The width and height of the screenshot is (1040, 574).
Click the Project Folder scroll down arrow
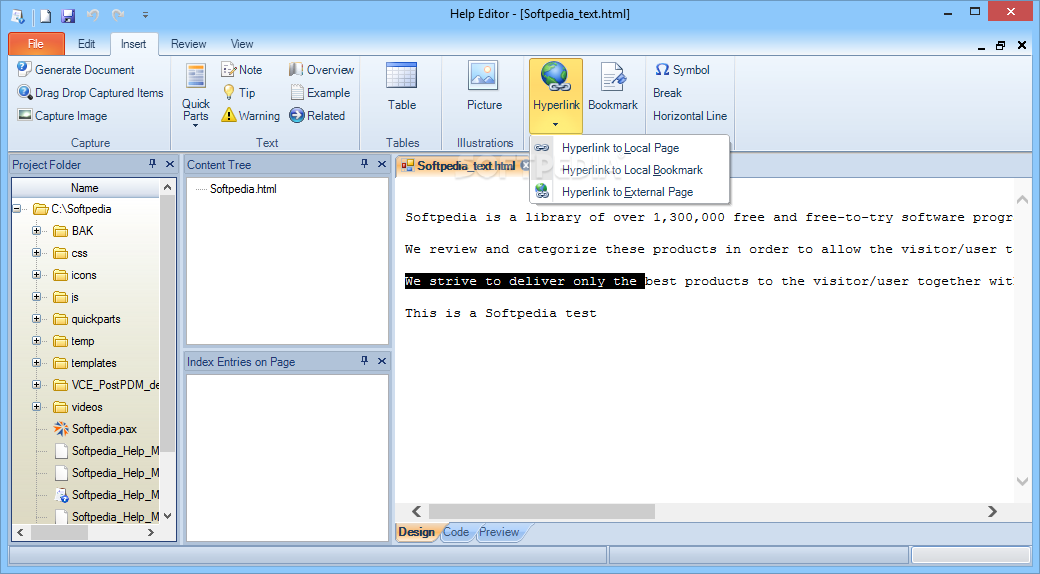[168, 516]
